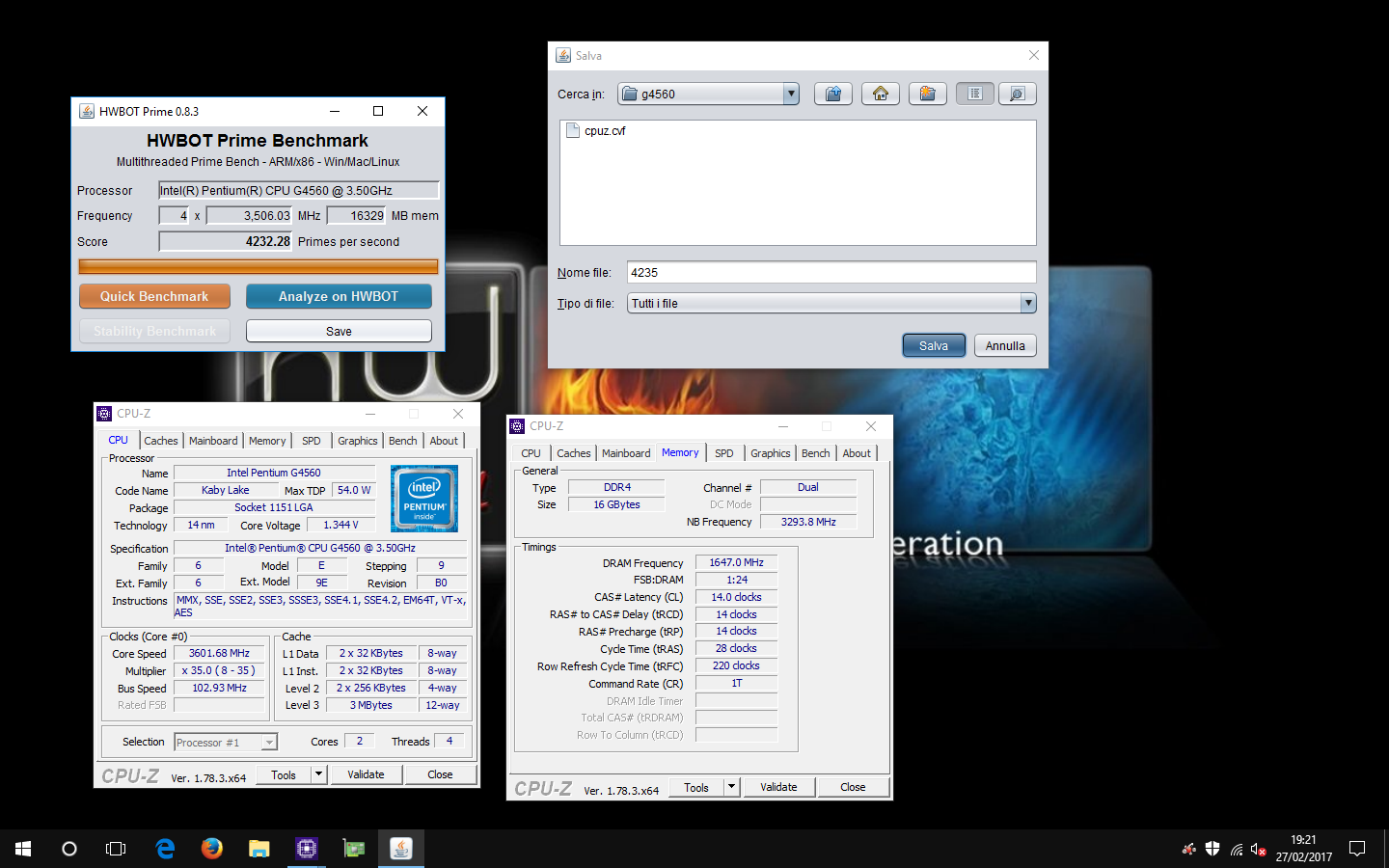Open Task View on taskbar
Viewport: 1389px width, 868px height.
[x=116, y=849]
